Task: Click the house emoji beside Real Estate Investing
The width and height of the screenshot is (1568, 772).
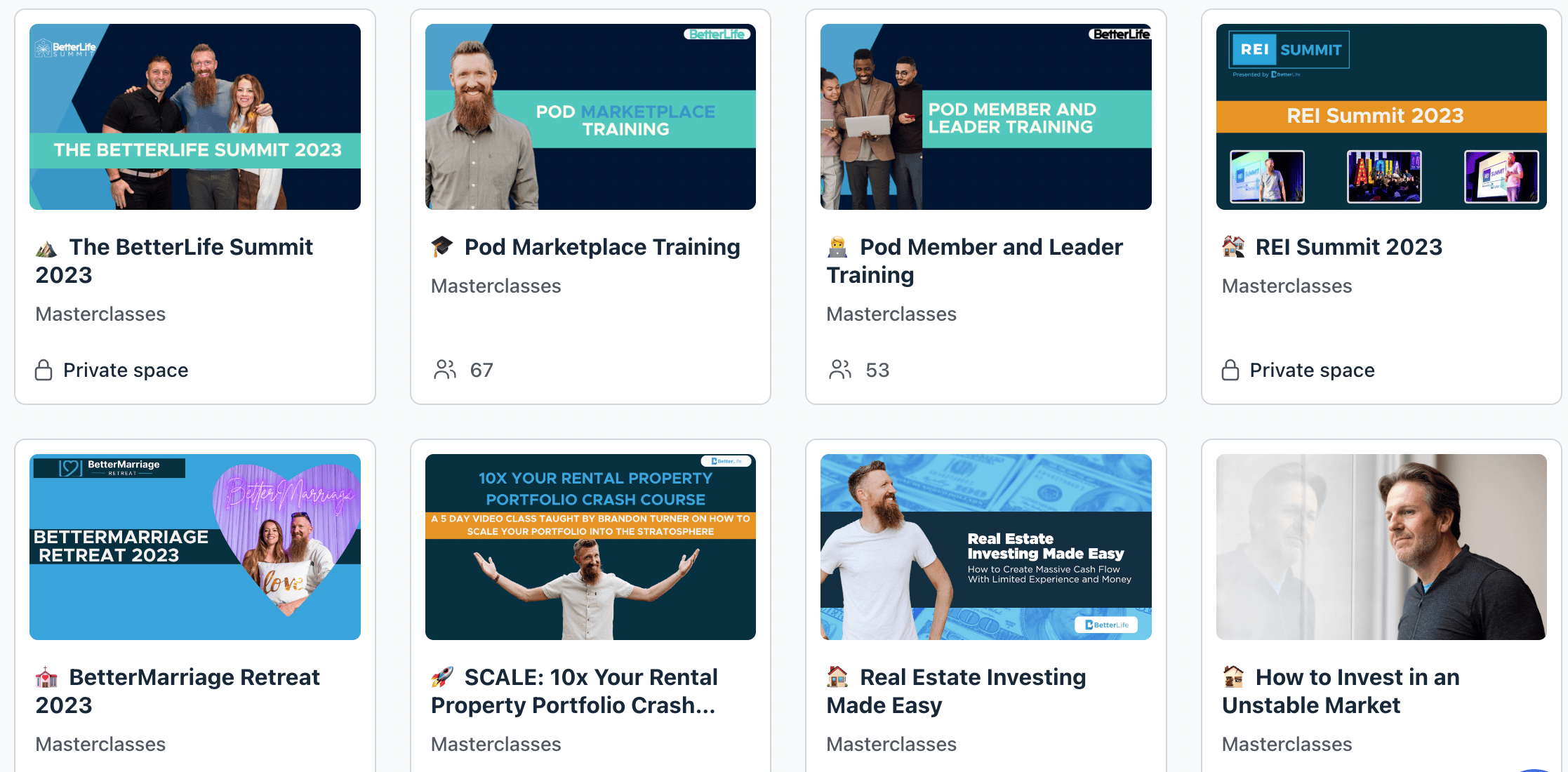Action: (x=837, y=677)
